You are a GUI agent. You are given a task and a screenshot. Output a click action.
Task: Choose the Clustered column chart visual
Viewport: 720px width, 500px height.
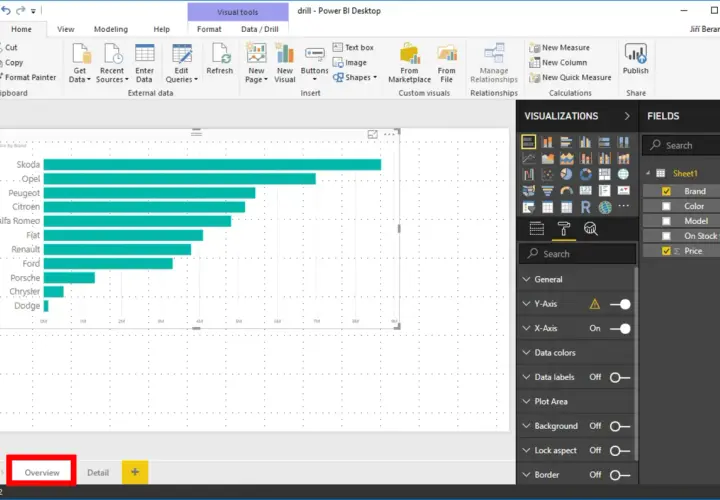coord(585,142)
